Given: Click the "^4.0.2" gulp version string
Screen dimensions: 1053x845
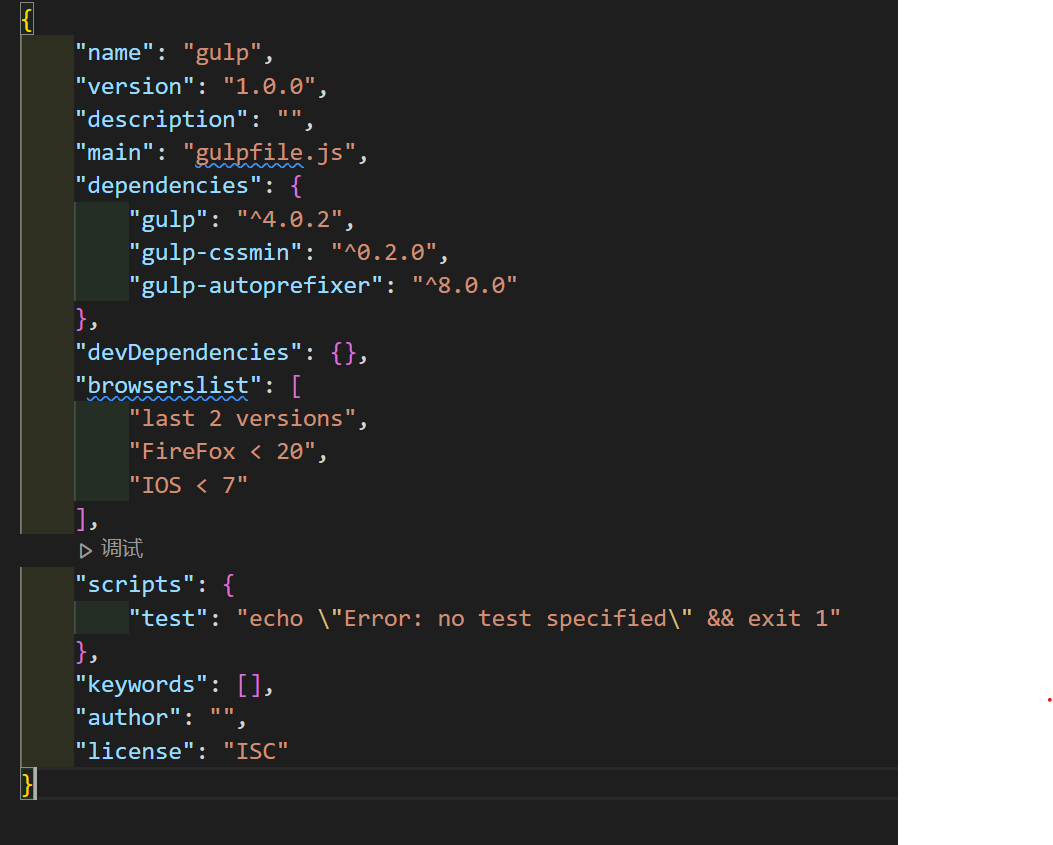Looking at the screenshot, I should (x=289, y=220).
